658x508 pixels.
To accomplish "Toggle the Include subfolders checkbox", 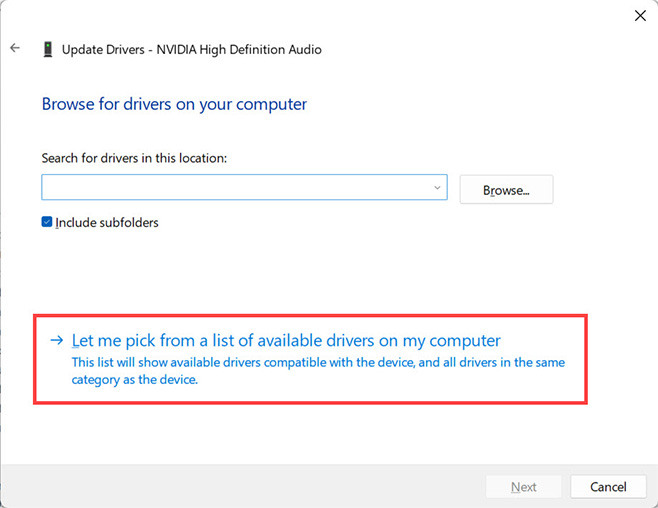I will 47,222.
